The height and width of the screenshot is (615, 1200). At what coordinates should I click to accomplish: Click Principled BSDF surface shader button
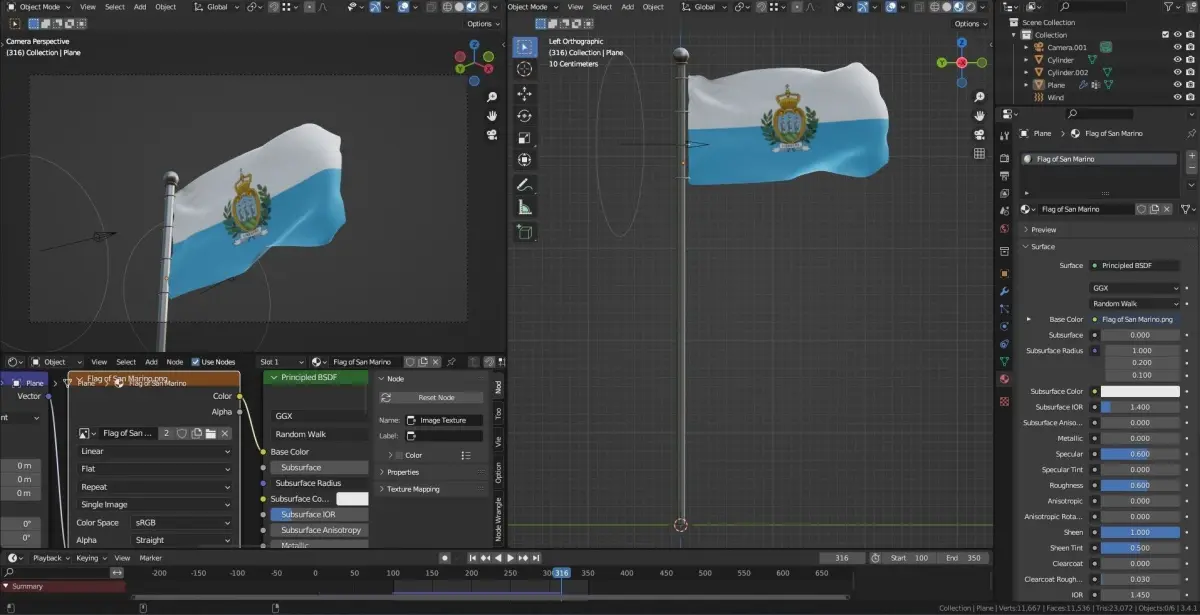click(x=1135, y=265)
